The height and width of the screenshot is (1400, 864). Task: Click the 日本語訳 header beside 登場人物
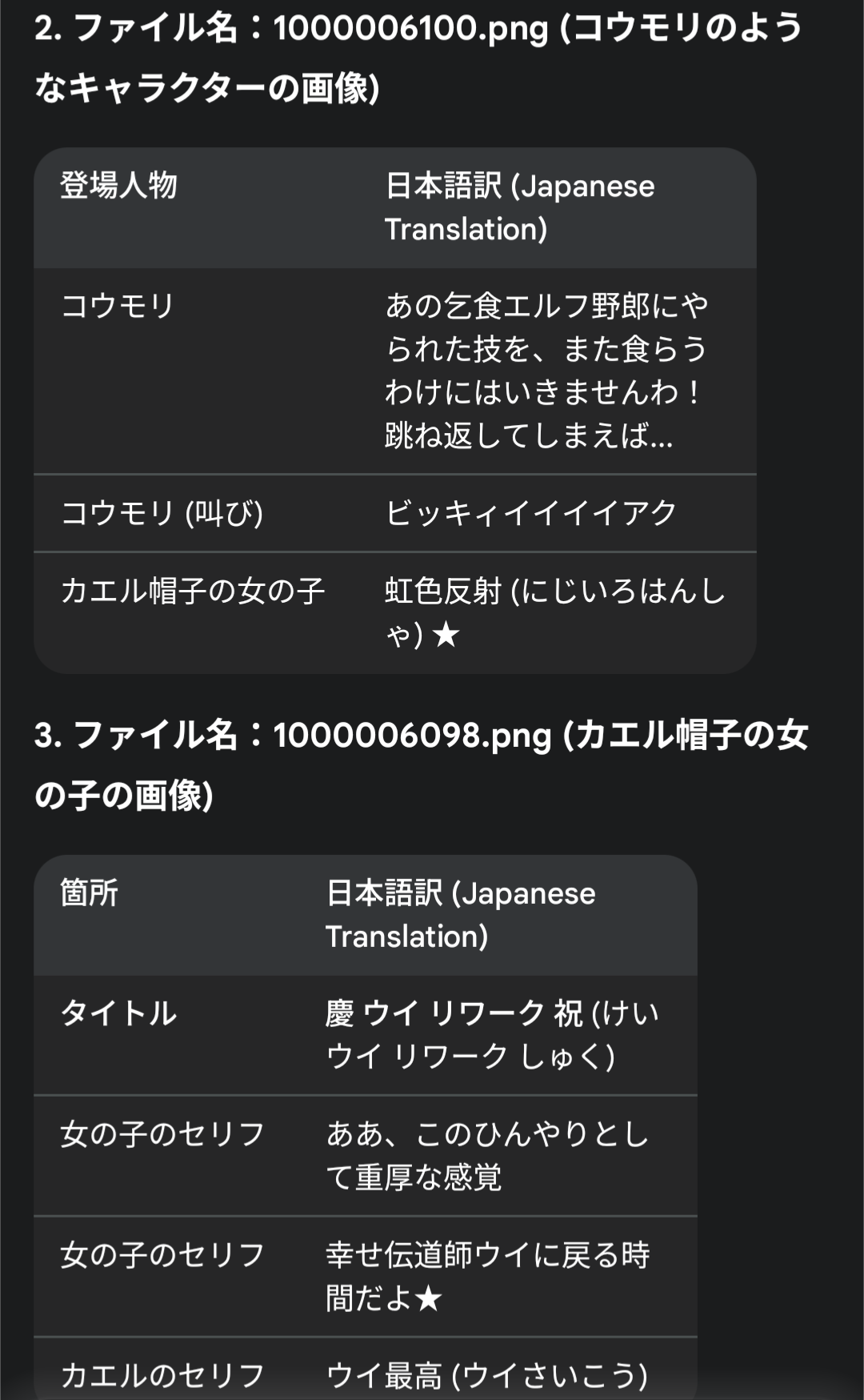(x=519, y=207)
